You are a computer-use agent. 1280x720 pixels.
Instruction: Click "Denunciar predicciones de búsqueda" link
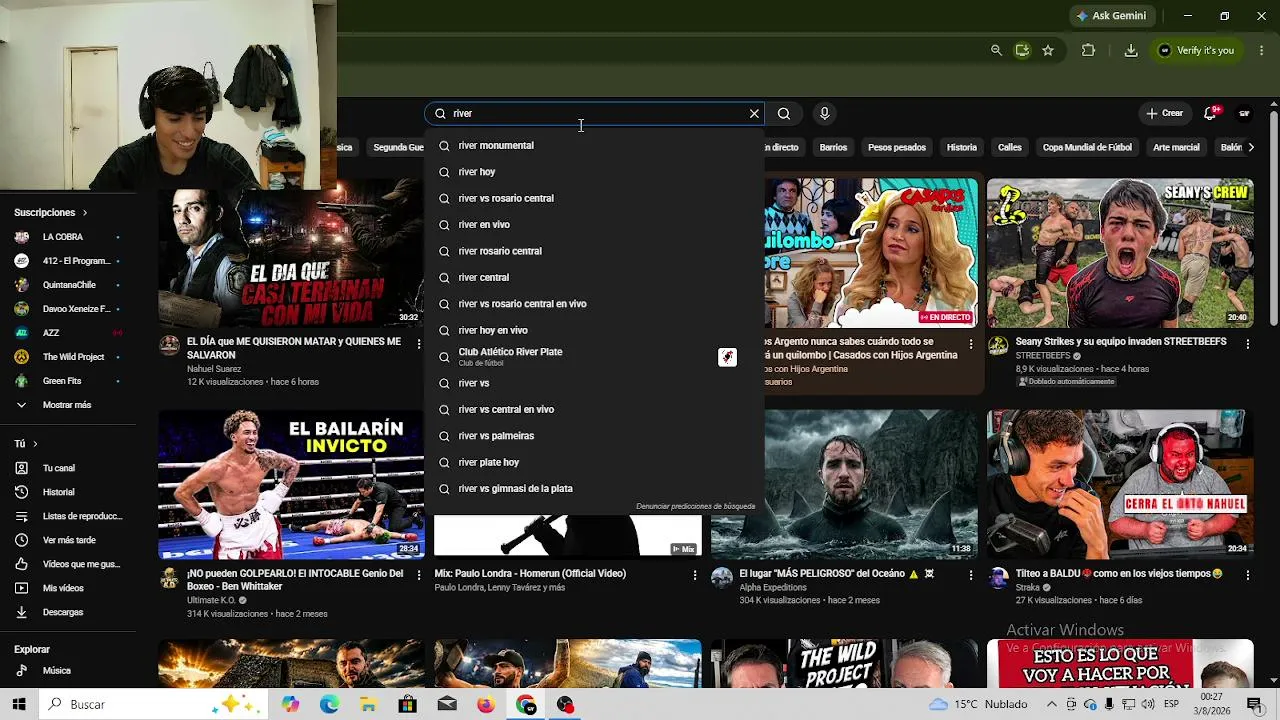(695, 507)
